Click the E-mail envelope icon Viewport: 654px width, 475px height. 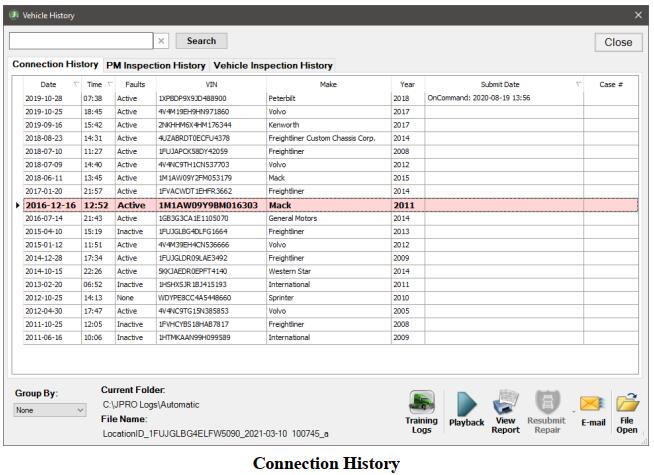(591, 404)
